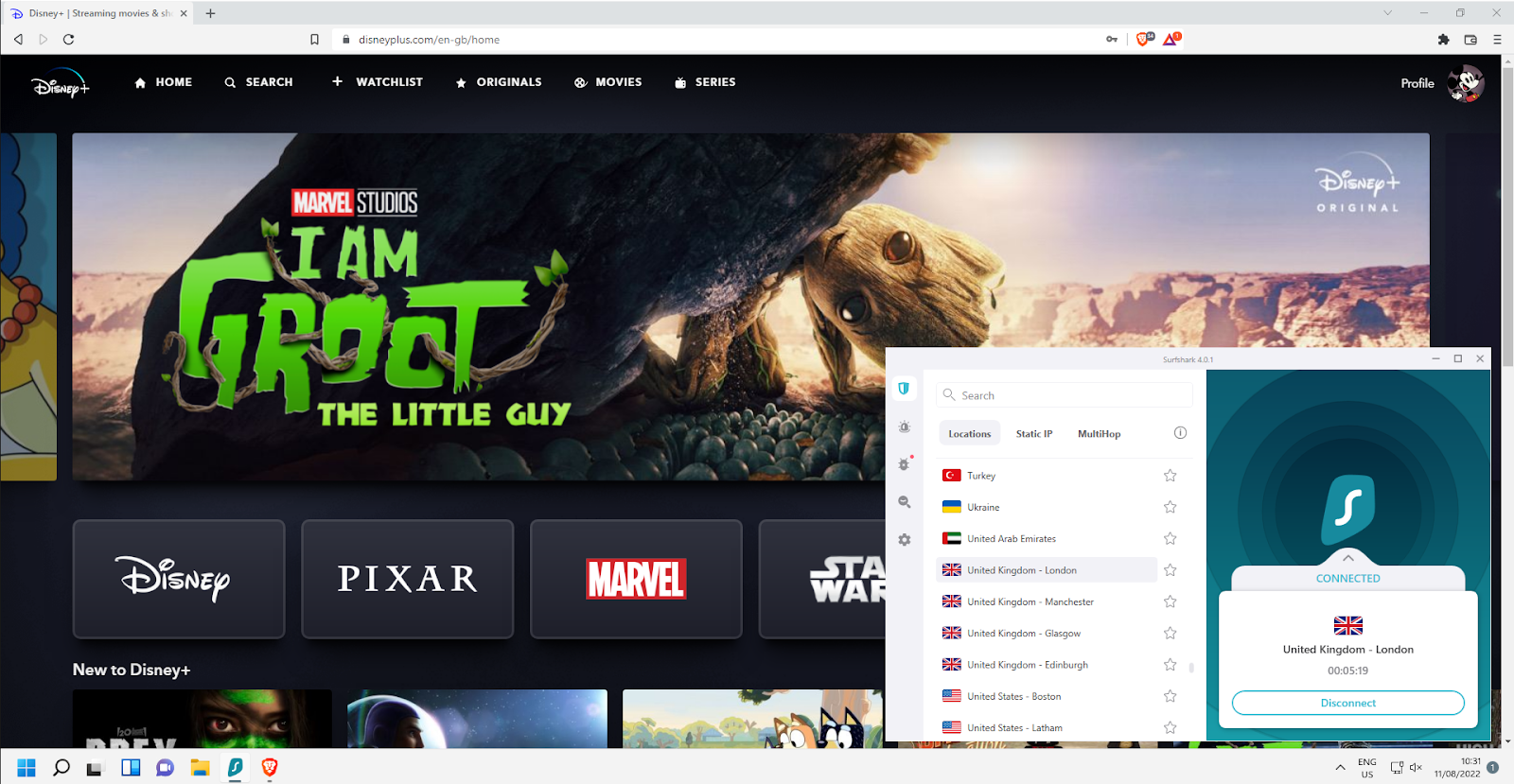The width and height of the screenshot is (1514, 784).
Task: Open the Brave Rewards triangle icon
Action: [1171, 39]
